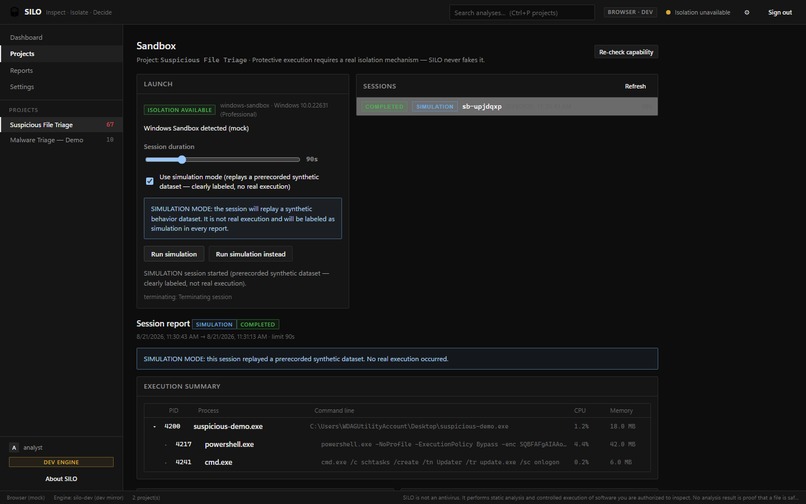Uncheck the Use simulation mode checkbox

150,181
